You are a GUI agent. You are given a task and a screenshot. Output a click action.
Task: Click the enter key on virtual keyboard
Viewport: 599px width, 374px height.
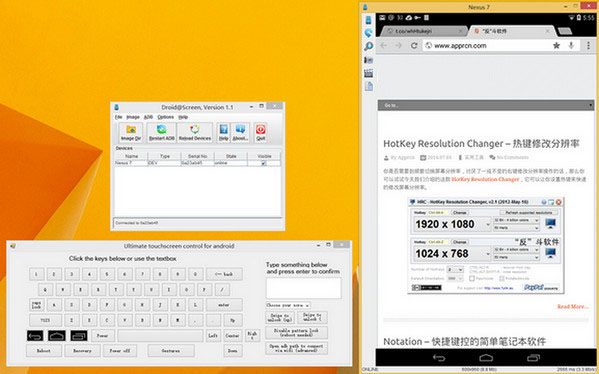[224, 305]
